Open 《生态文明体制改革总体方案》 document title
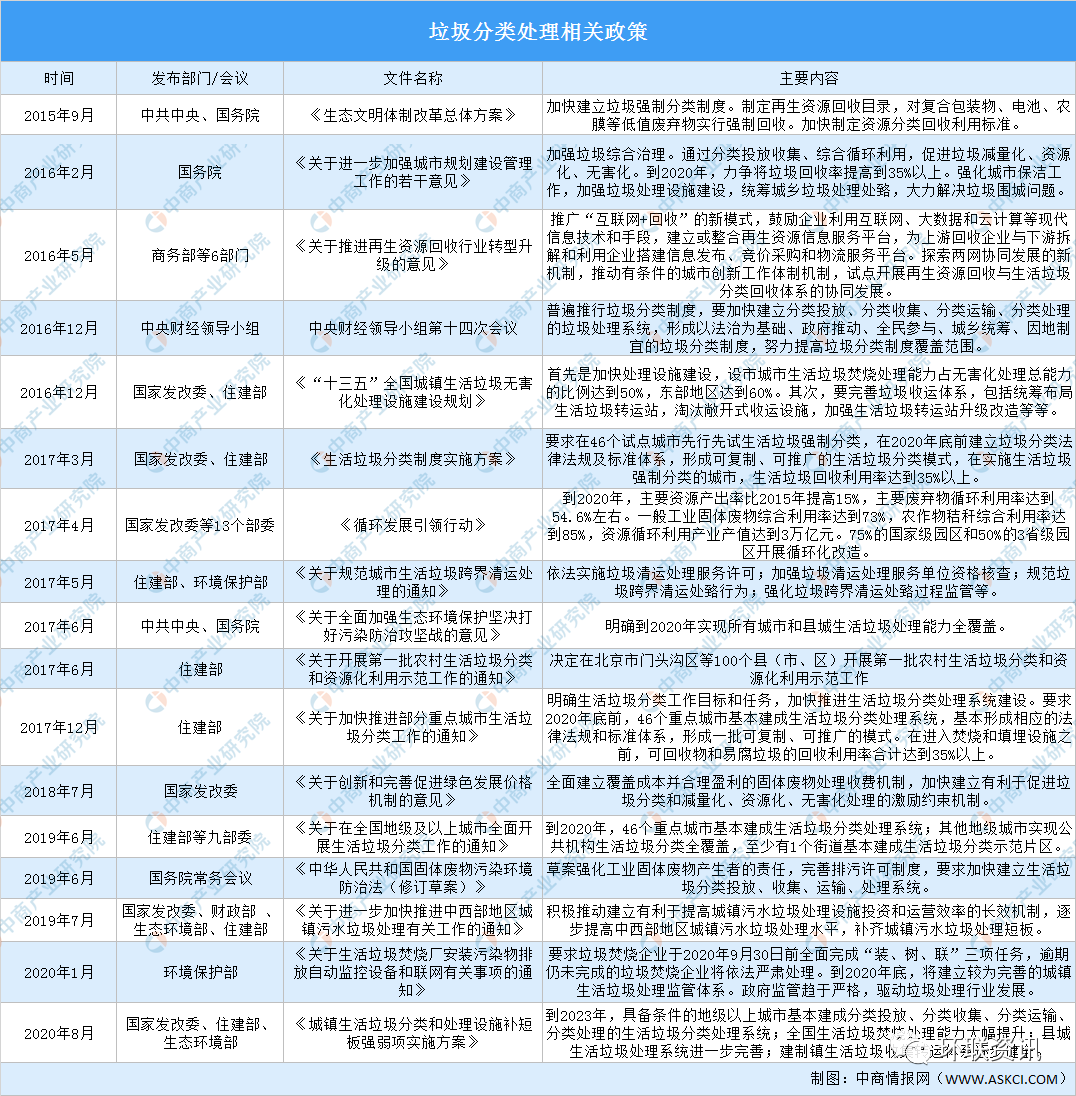This screenshot has width=1076, height=1096. 412,115
